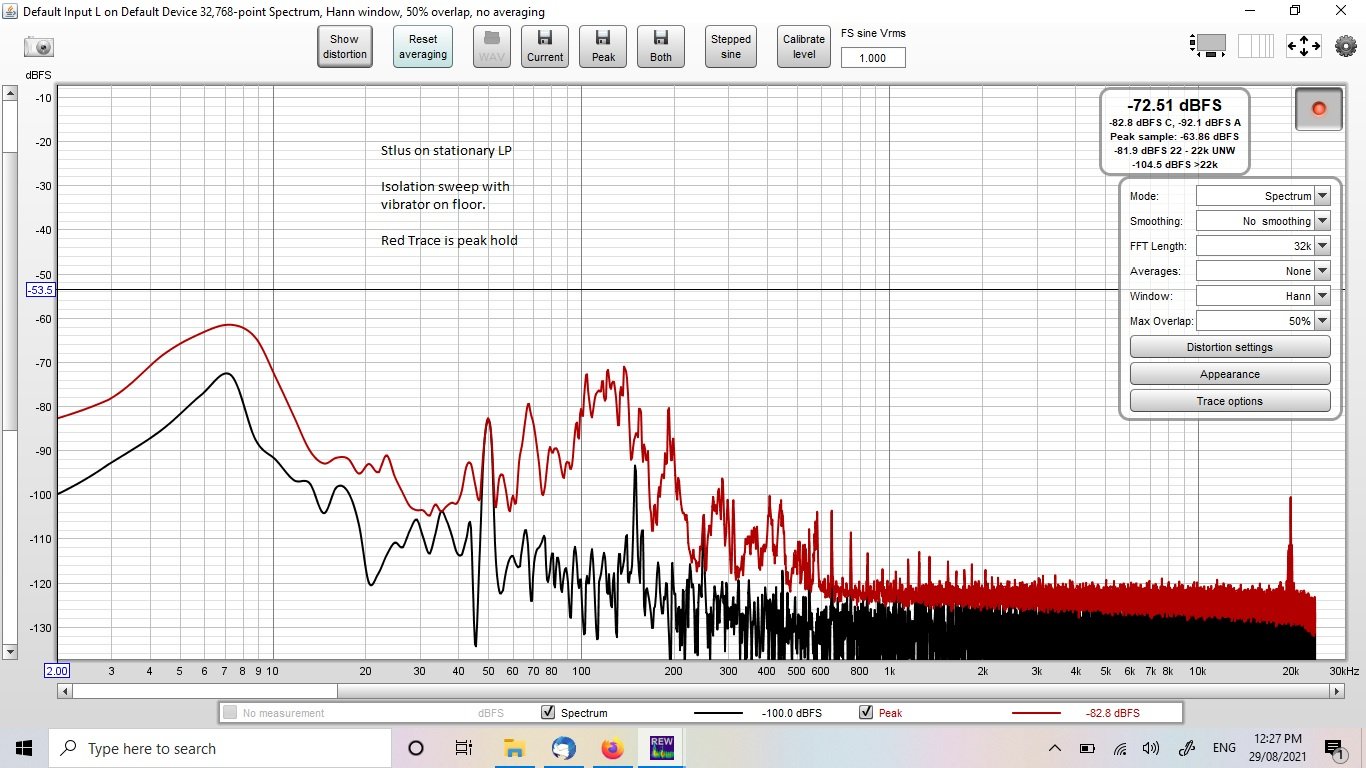Save the Current trace via disk button
1366x768 pixels.
pyautogui.click(x=545, y=47)
